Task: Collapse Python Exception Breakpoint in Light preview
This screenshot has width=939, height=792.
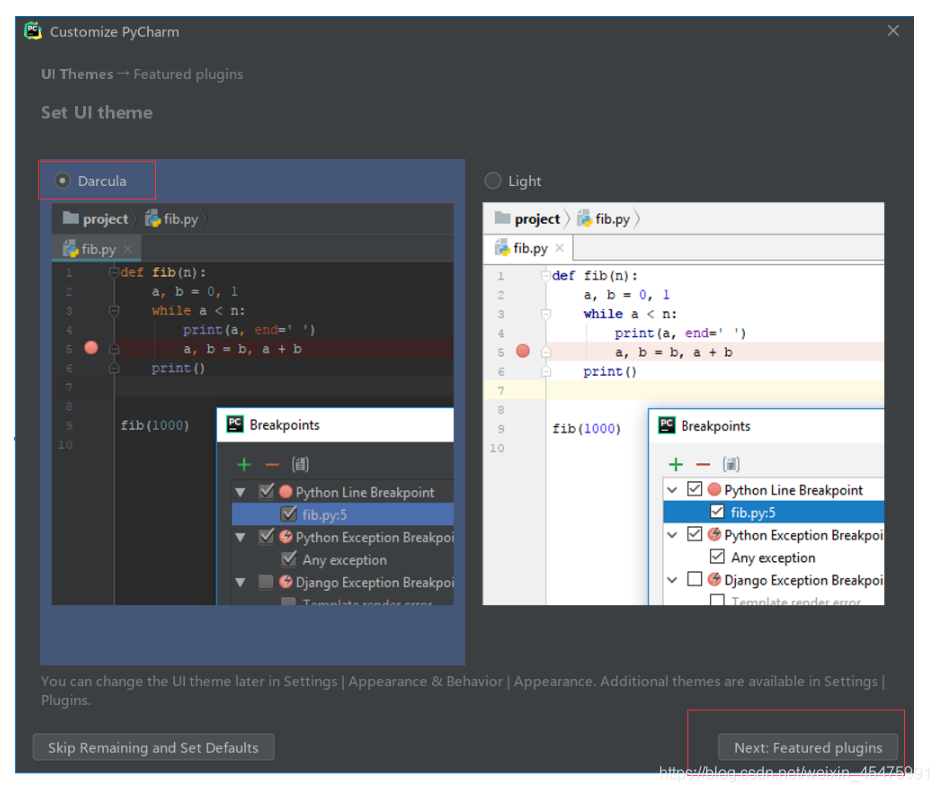Action: pyautogui.click(x=673, y=535)
